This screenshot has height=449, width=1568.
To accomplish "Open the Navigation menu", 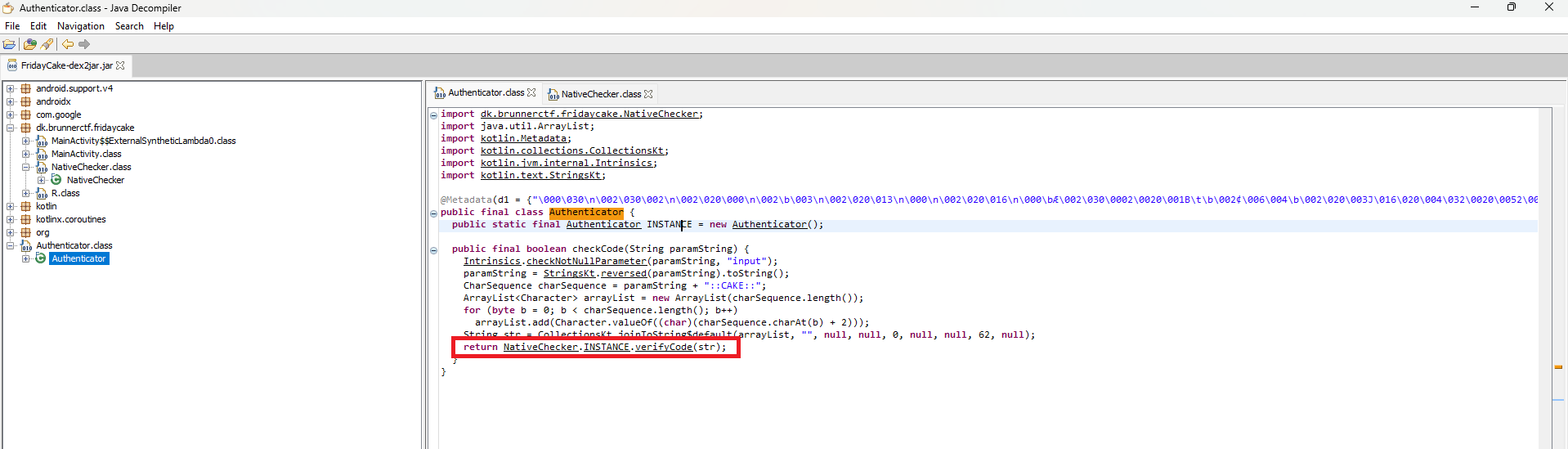I will pyautogui.click(x=80, y=26).
